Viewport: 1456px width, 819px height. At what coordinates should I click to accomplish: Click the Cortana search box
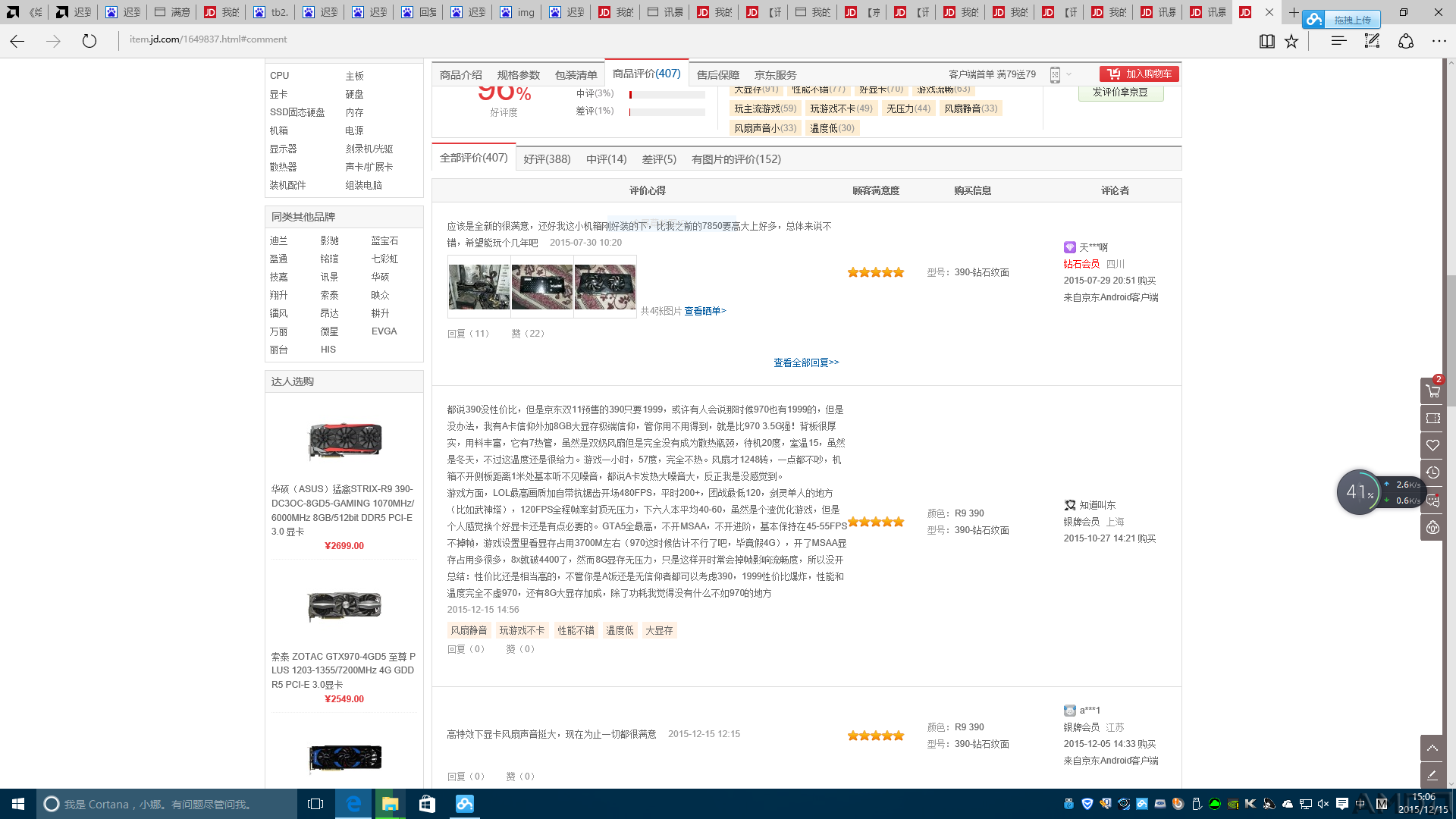coord(167,804)
